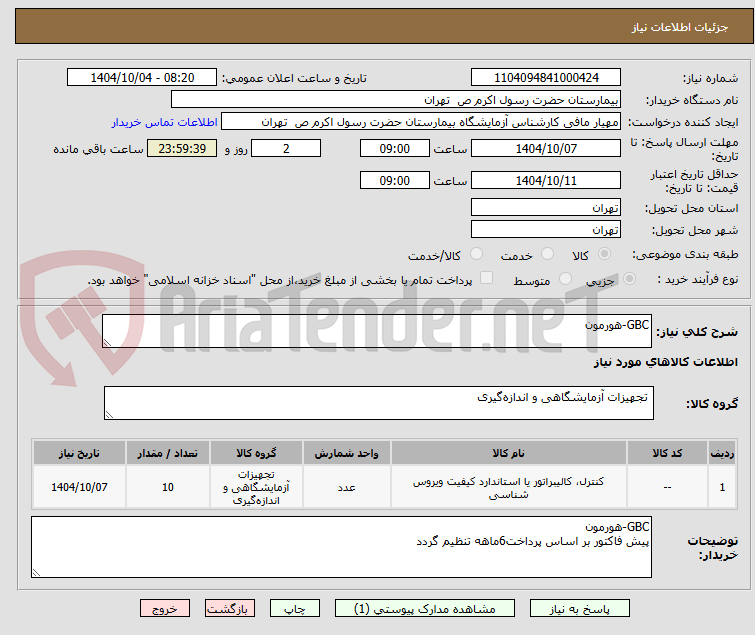Screen dimensions: 755x635
Task: Click the استان محل تحویل field
Action: point(546,207)
